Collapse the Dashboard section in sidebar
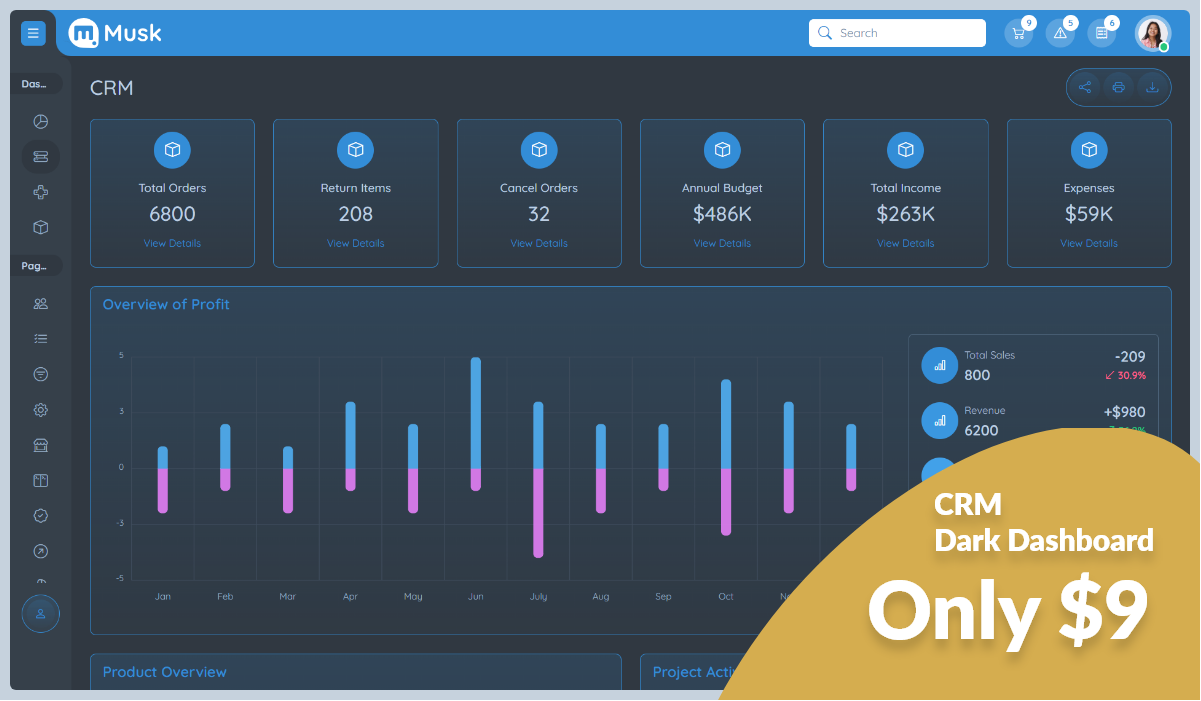 coord(36,83)
